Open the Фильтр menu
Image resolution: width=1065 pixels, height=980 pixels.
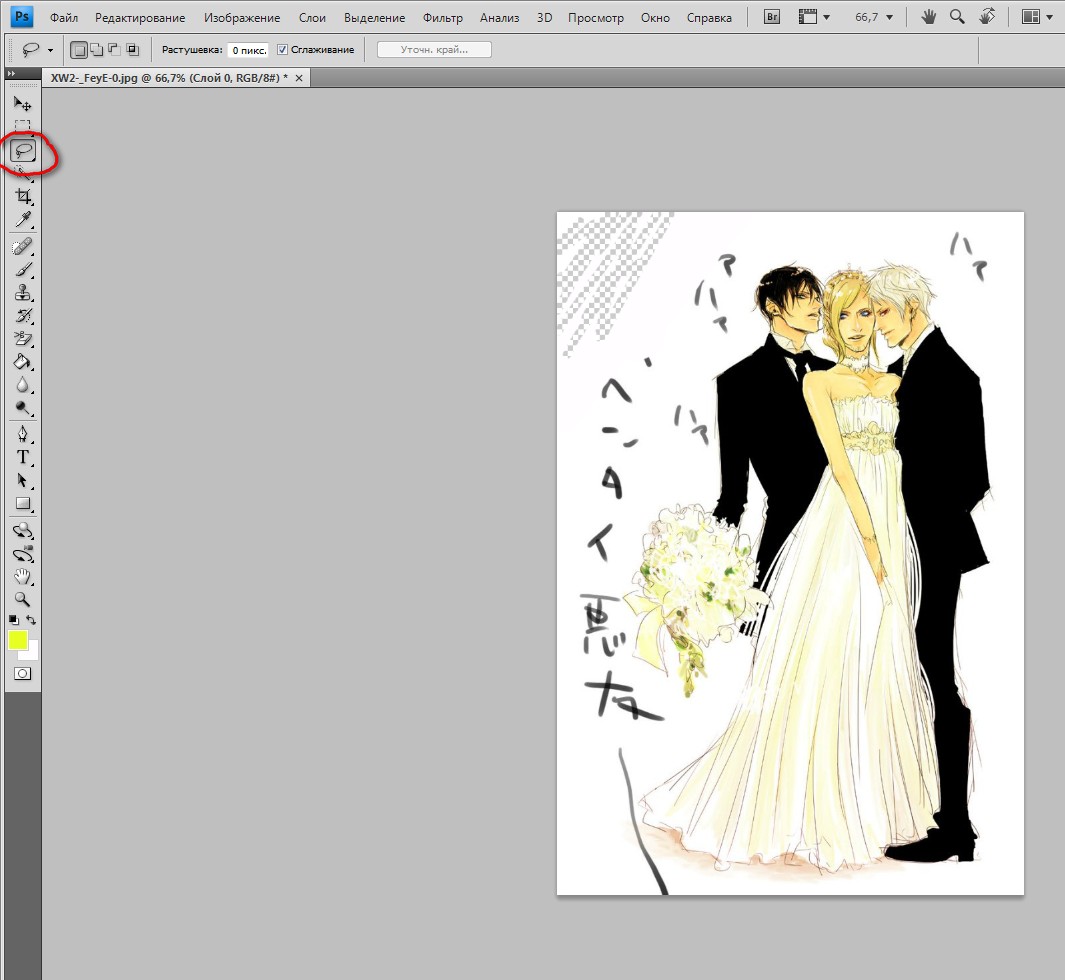tap(443, 18)
